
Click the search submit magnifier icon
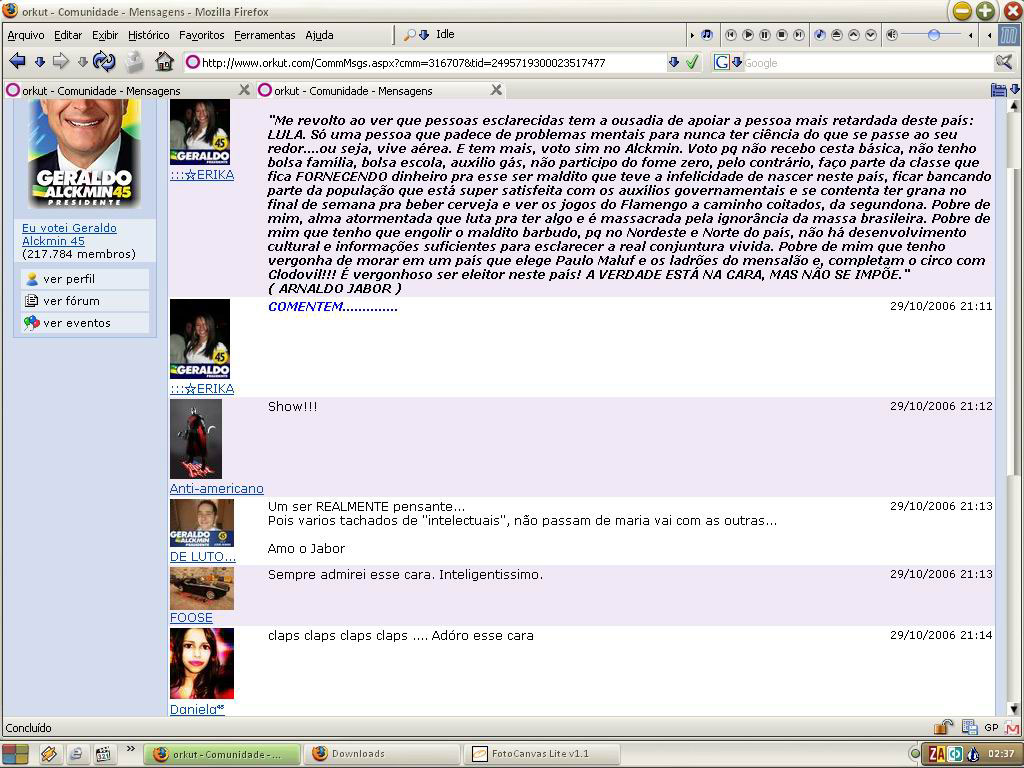1004,62
